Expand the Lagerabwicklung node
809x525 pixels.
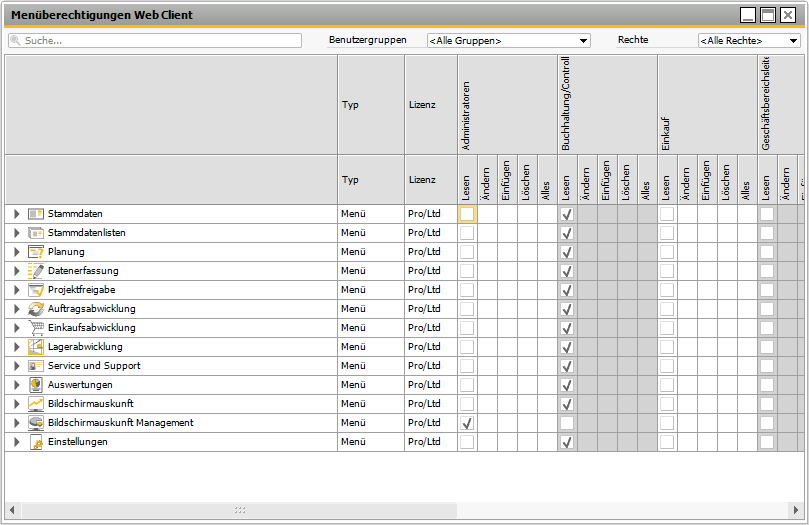point(17,347)
